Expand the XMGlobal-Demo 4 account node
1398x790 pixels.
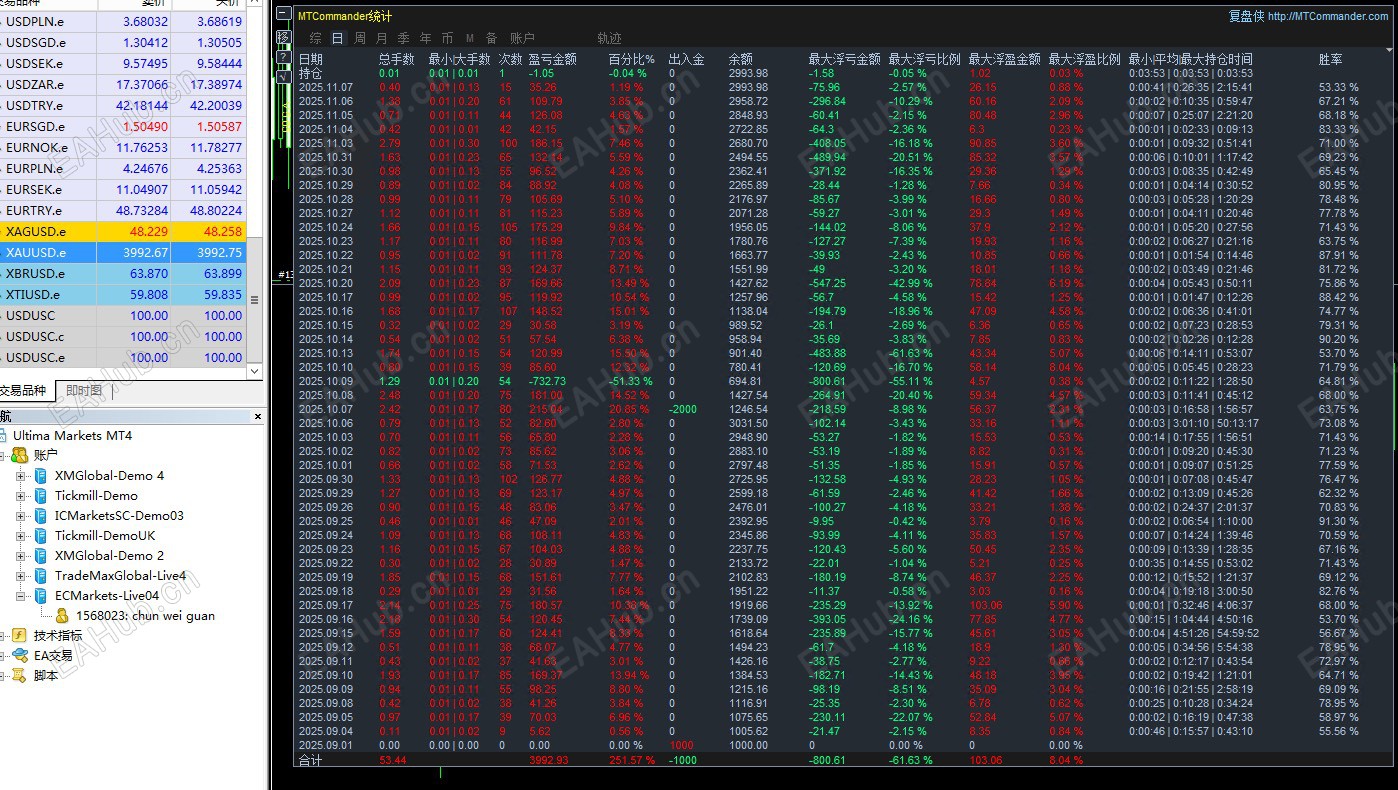(21, 476)
